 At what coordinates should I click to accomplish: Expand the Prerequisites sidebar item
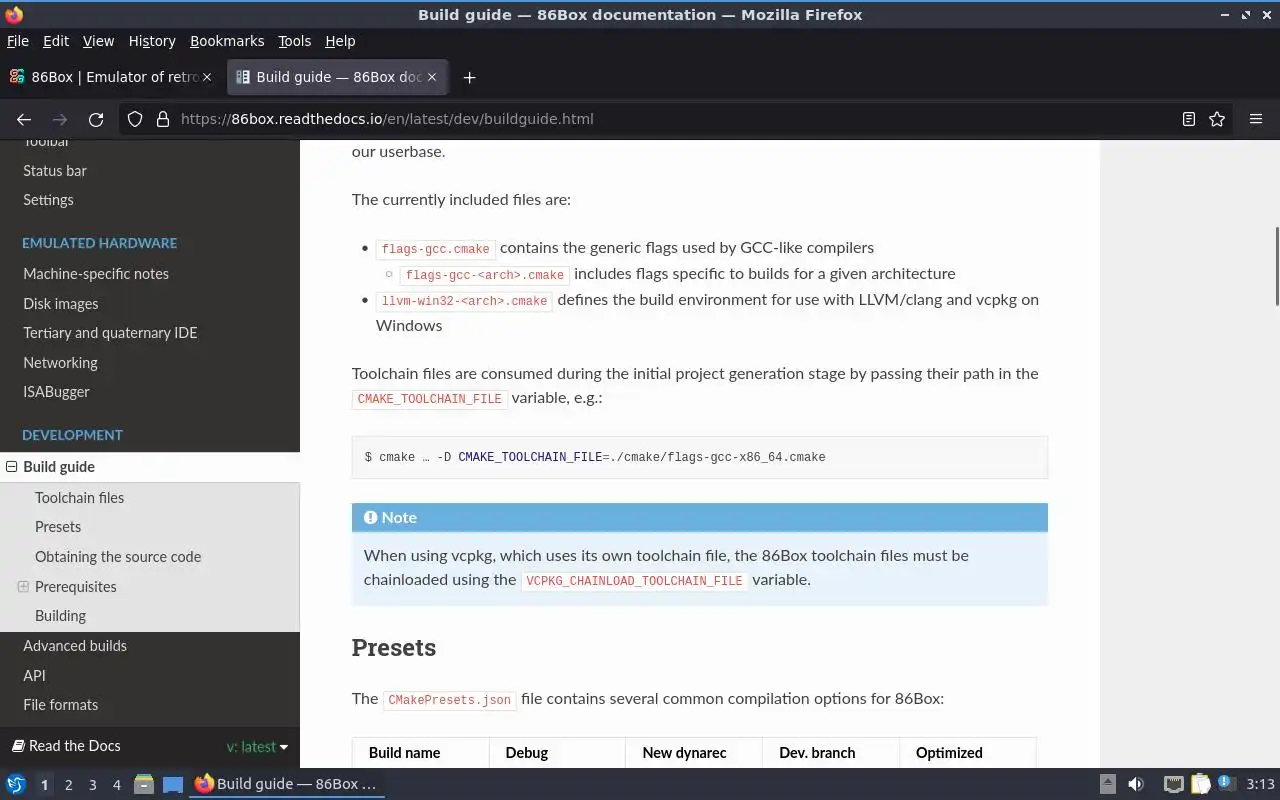tap(23, 587)
